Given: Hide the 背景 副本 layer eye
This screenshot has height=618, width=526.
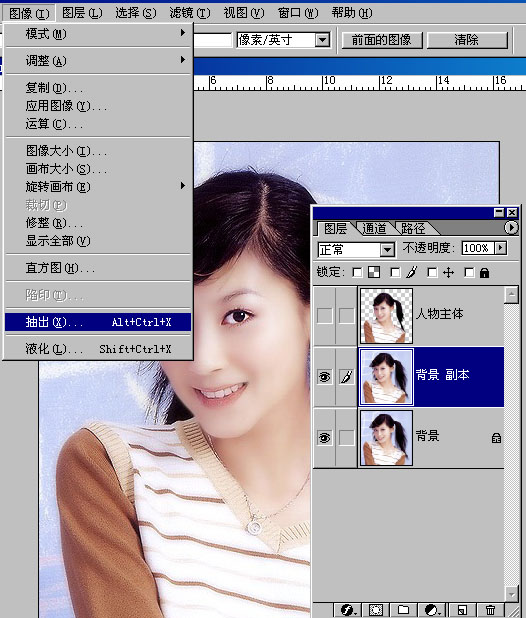Looking at the screenshot, I should (x=325, y=377).
